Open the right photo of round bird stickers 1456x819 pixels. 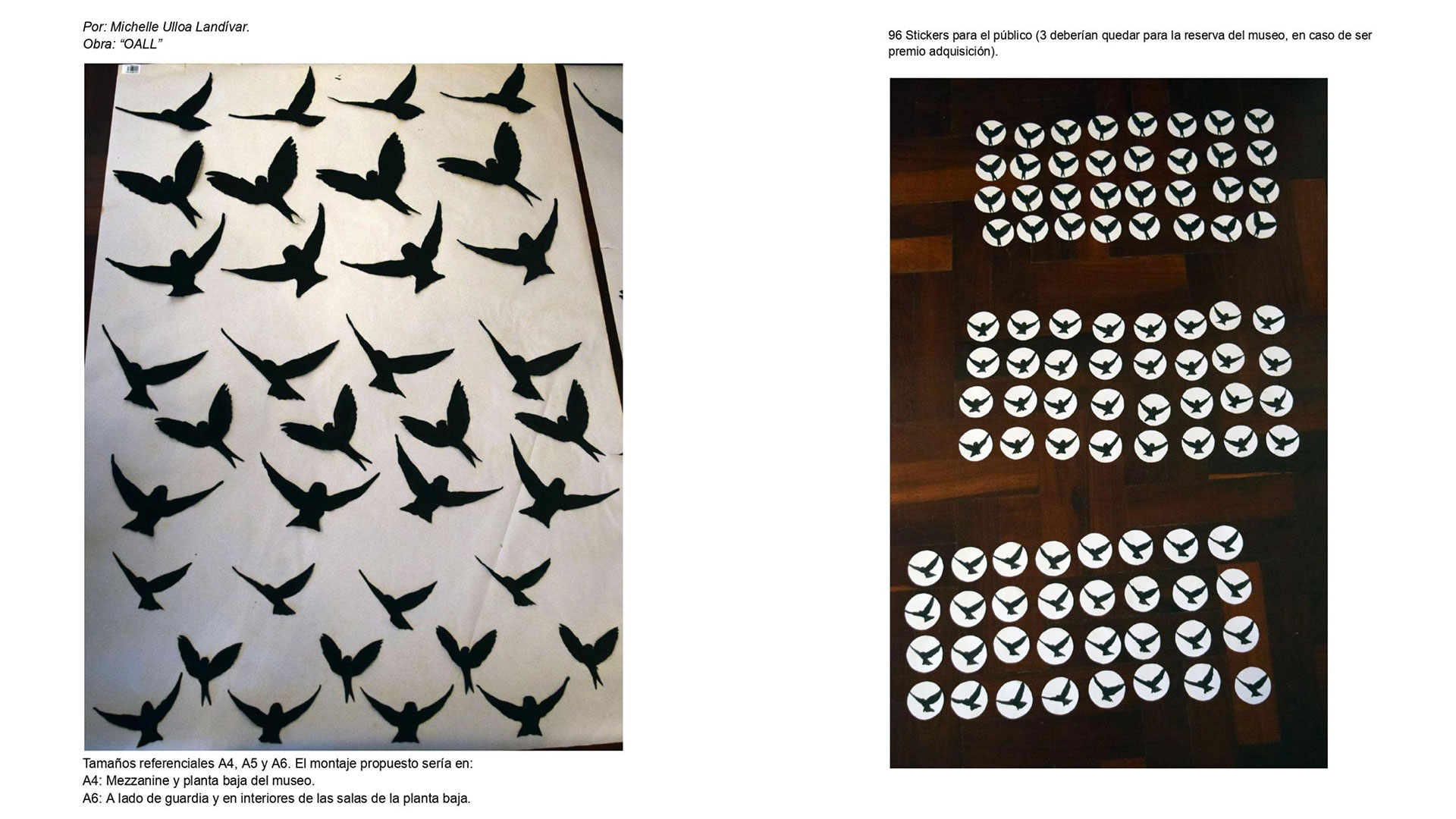click(1109, 423)
